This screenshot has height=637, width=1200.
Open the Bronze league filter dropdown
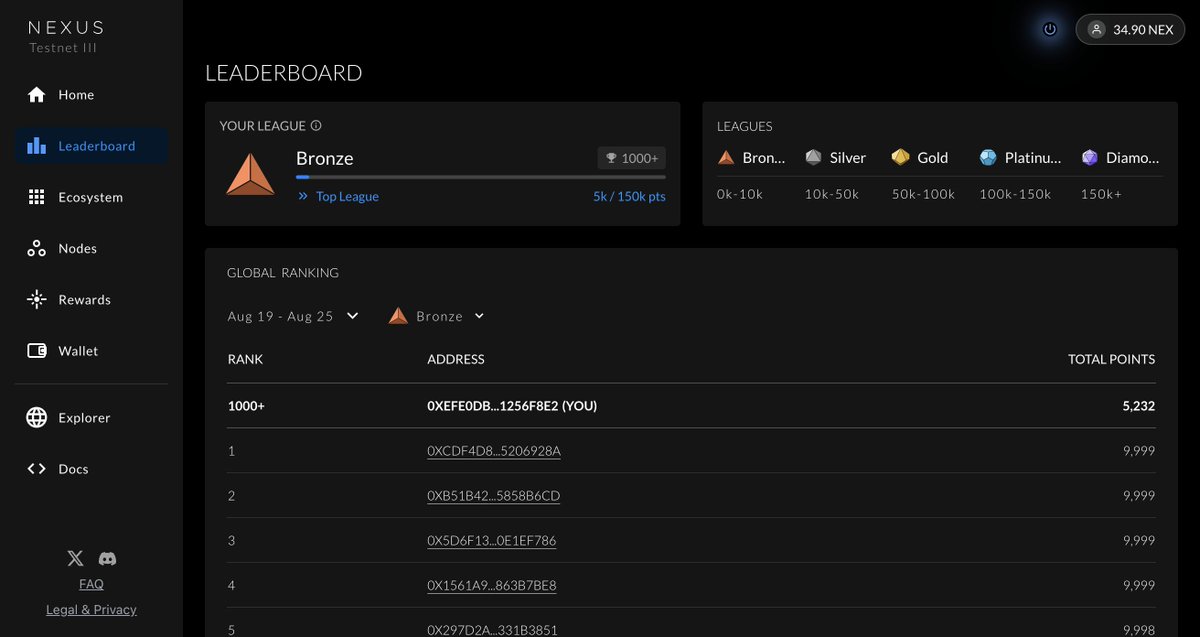437,316
